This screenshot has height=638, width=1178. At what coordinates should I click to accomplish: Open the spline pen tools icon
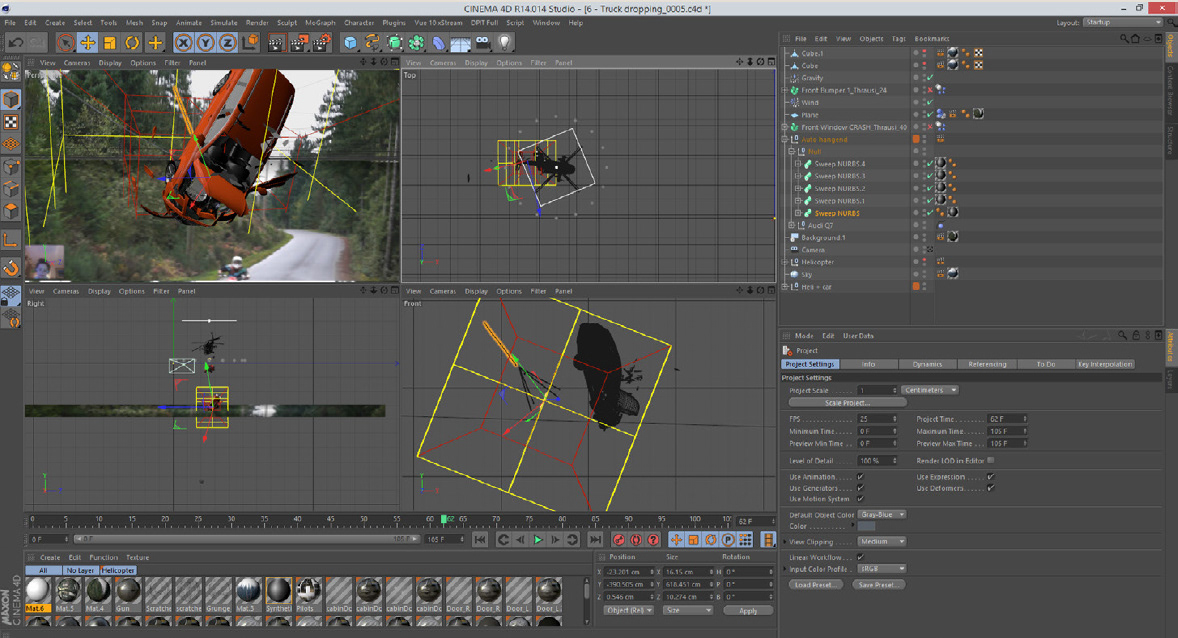coord(372,43)
